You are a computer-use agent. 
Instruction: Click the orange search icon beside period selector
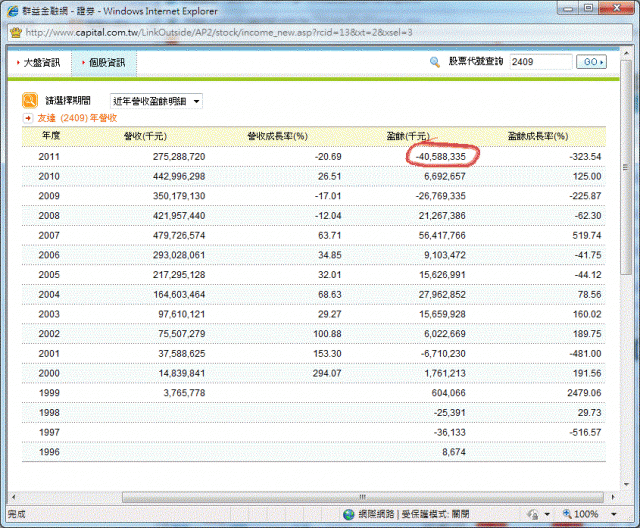coord(30,100)
